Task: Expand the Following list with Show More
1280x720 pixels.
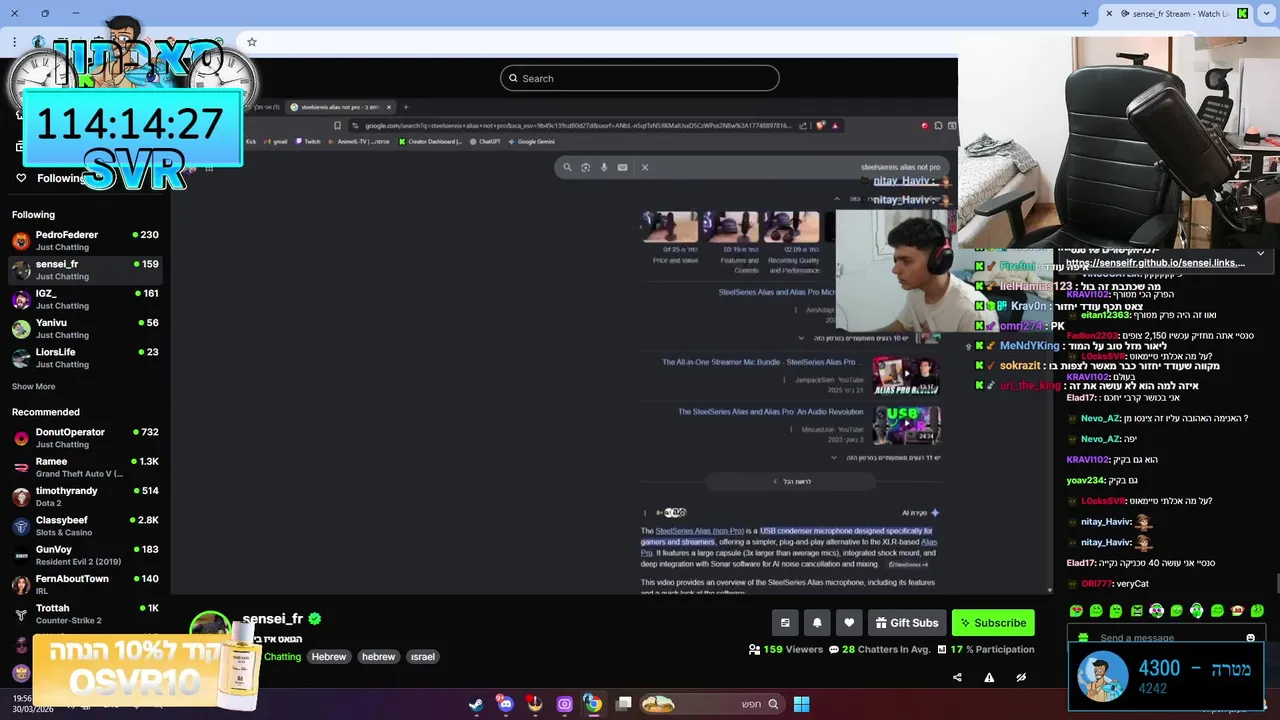Action: coord(33,386)
